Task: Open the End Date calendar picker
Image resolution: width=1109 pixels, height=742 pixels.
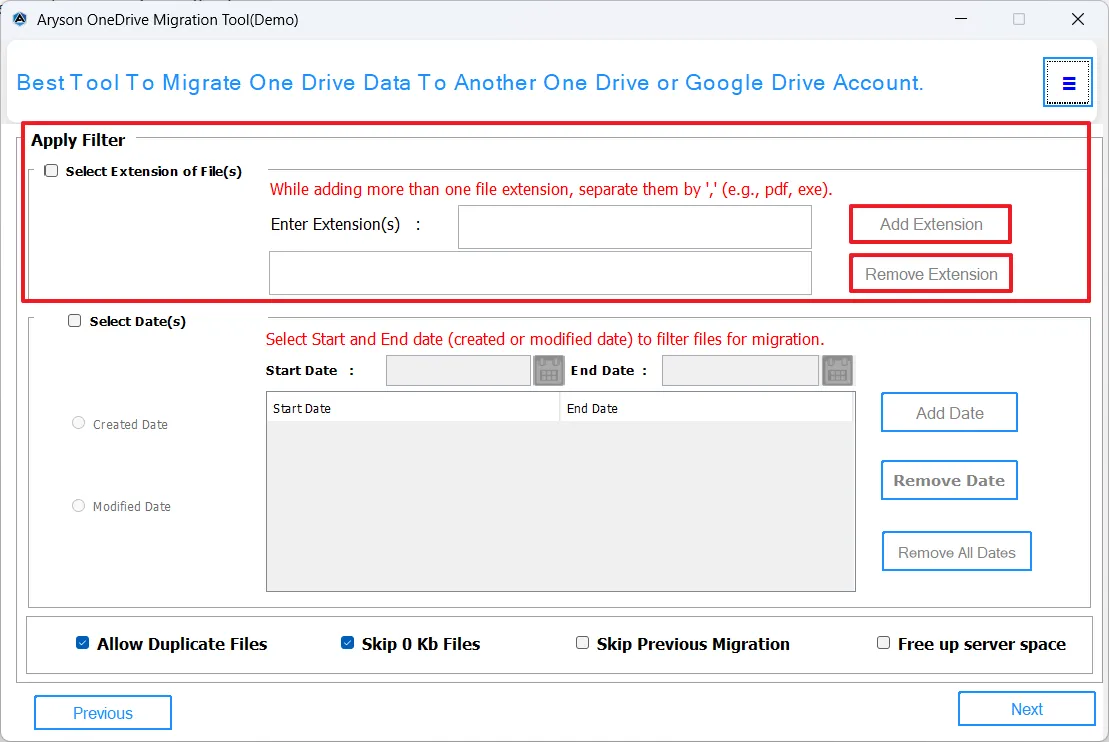Action: click(837, 371)
